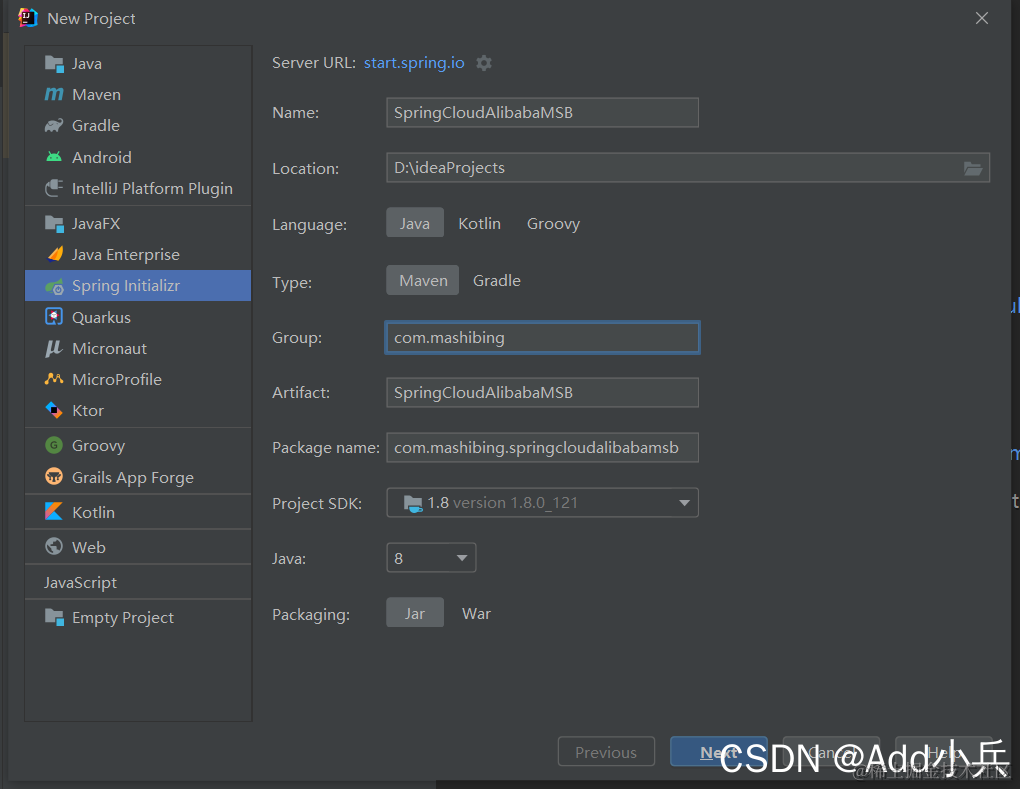The image size is (1020, 789).
Task: Click the Micronaut mu icon
Action: (x=54, y=349)
